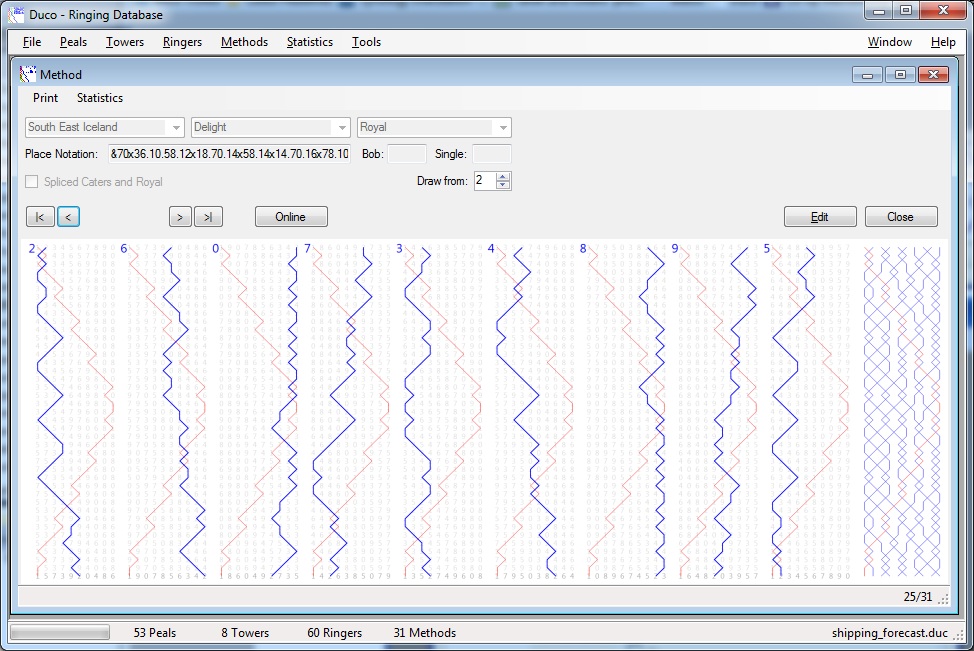Click the Print item in Method window
The image size is (974, 651).
(45, 98)
